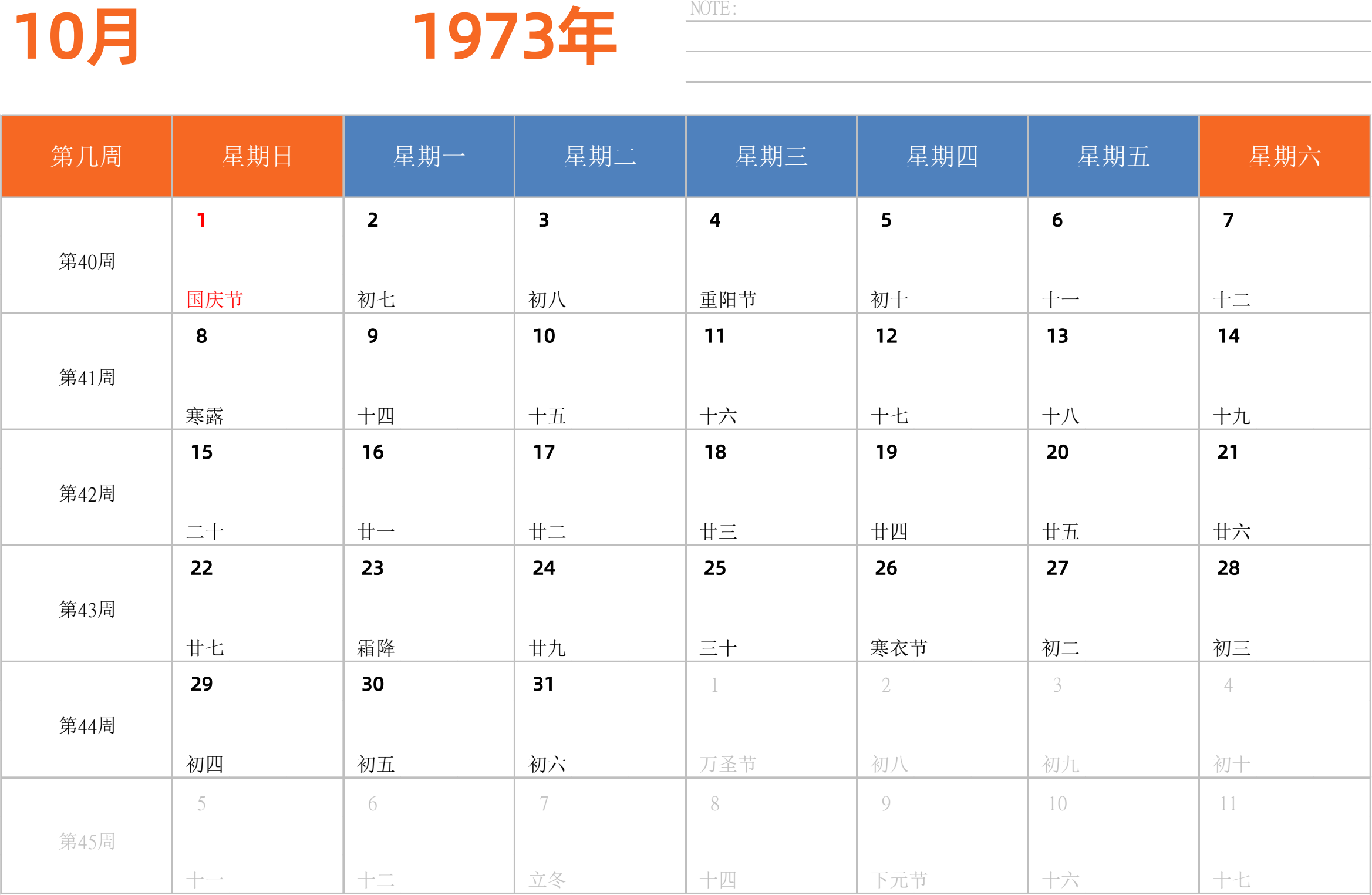The image size is (1372, 895).
Task: Click the 廿九 lunar label
Action: pos(547,648)
